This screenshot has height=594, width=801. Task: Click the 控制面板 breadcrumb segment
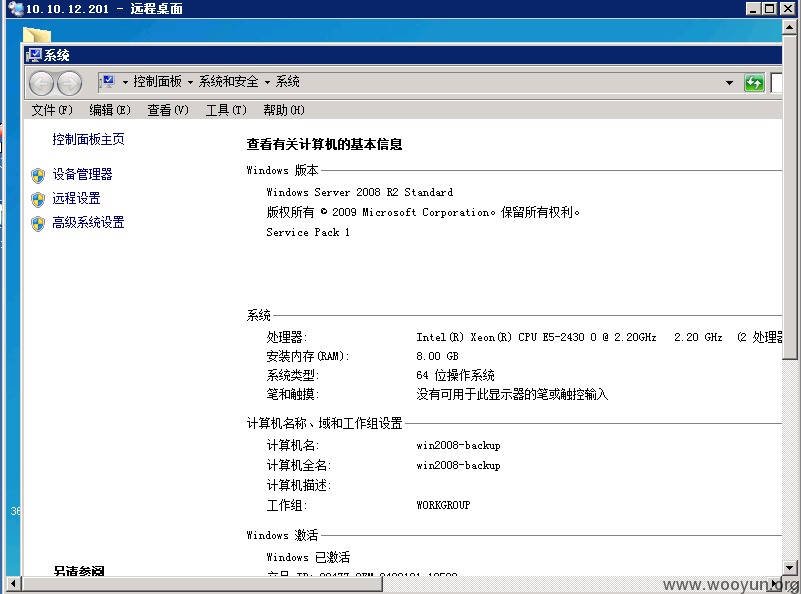tap(157, 81)
